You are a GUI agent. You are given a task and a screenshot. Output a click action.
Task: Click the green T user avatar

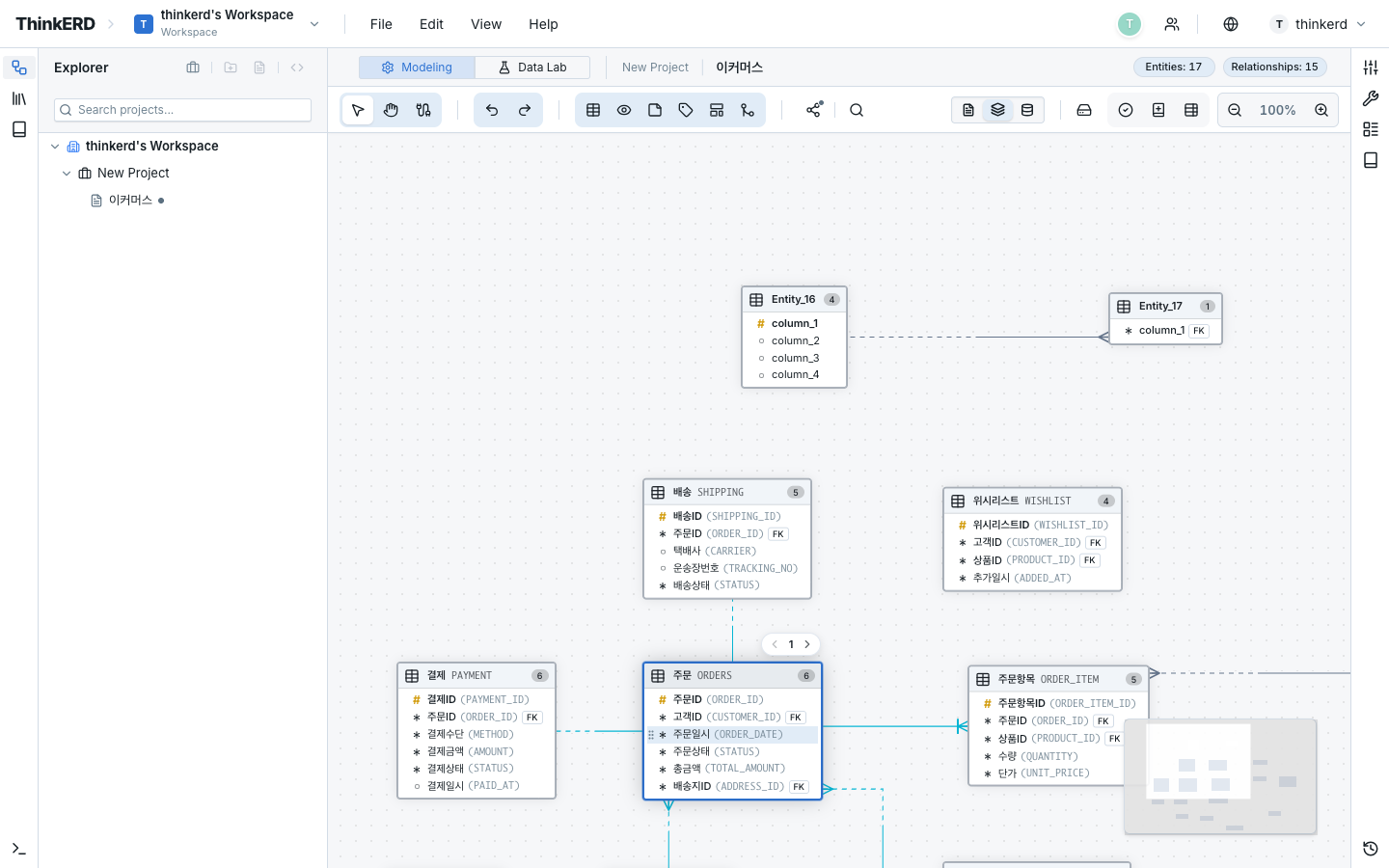coord(1130,24)
